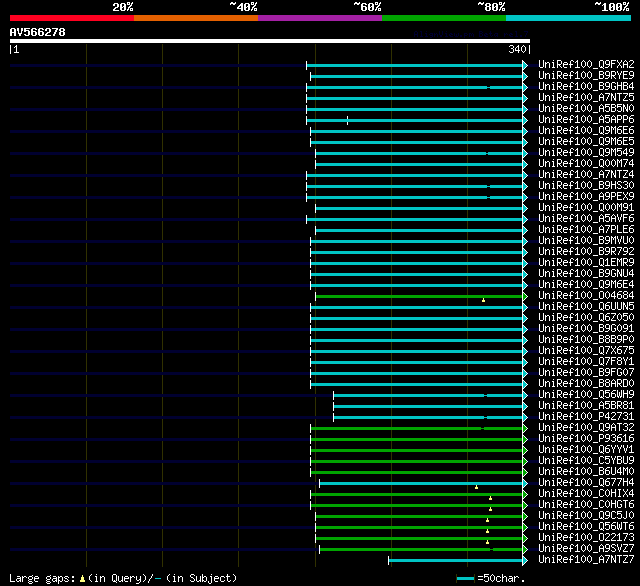Select the UniRef100_A5BR81 label
Image resolution: width=640 pixels, height=586 pixels.
click(x=586, y=406)
